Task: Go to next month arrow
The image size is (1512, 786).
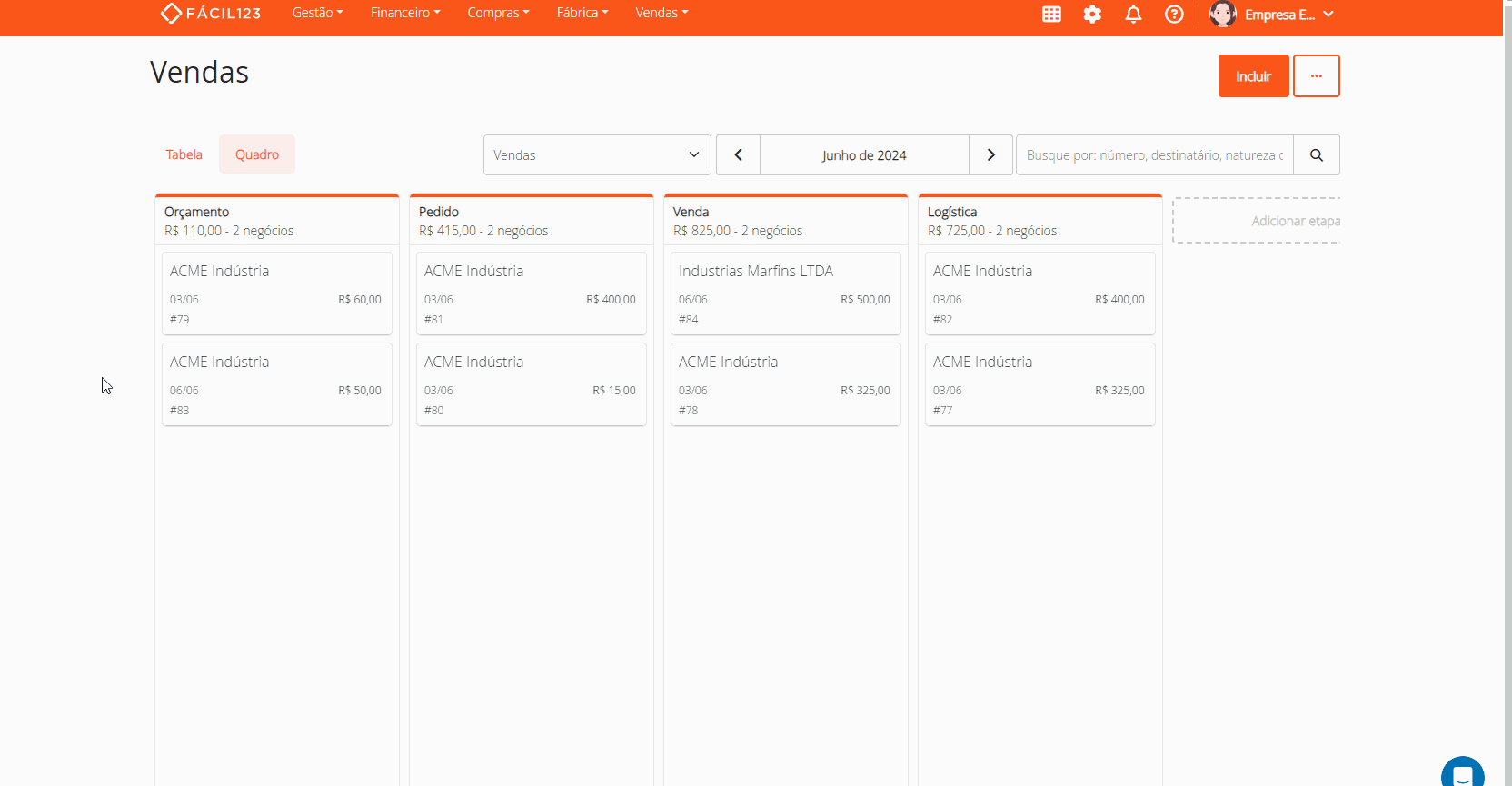Action: (x=990, y=154)
